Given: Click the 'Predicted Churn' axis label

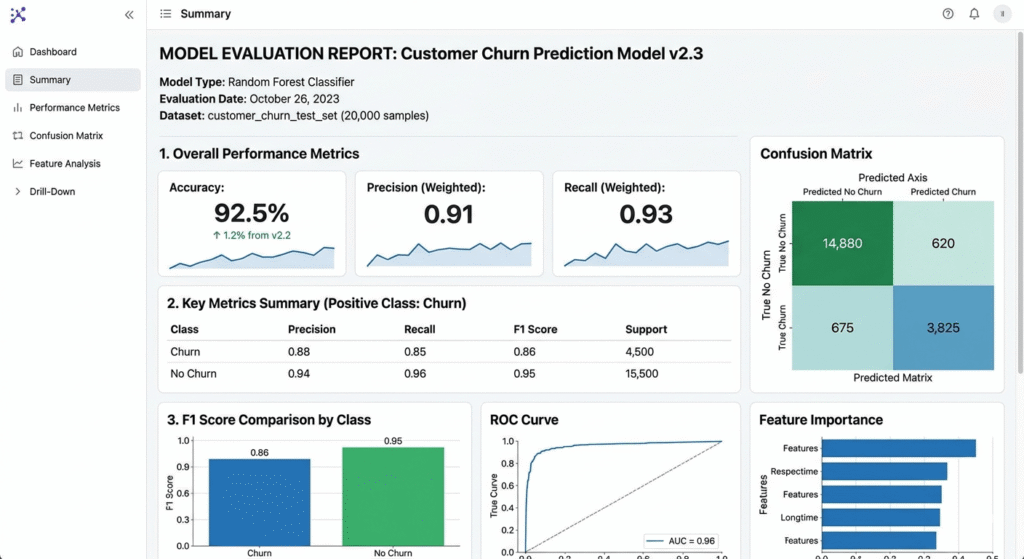Looking at the screenshot, I should pyautogui.click(x=943, y=192).
